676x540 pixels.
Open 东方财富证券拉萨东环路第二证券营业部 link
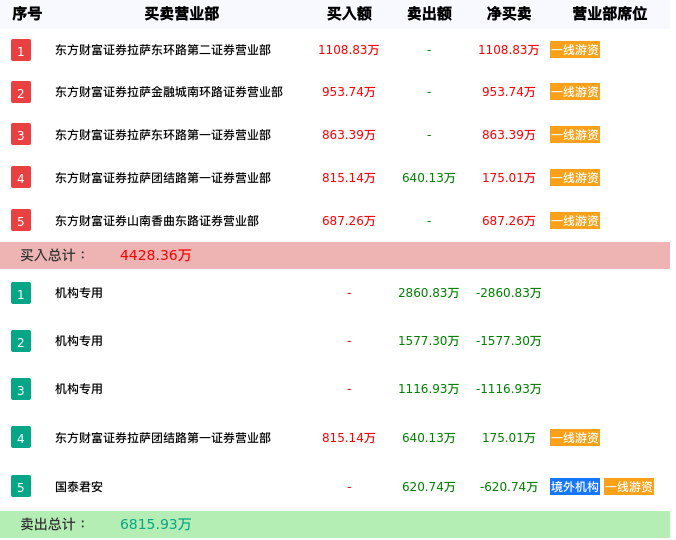point(163,50)
